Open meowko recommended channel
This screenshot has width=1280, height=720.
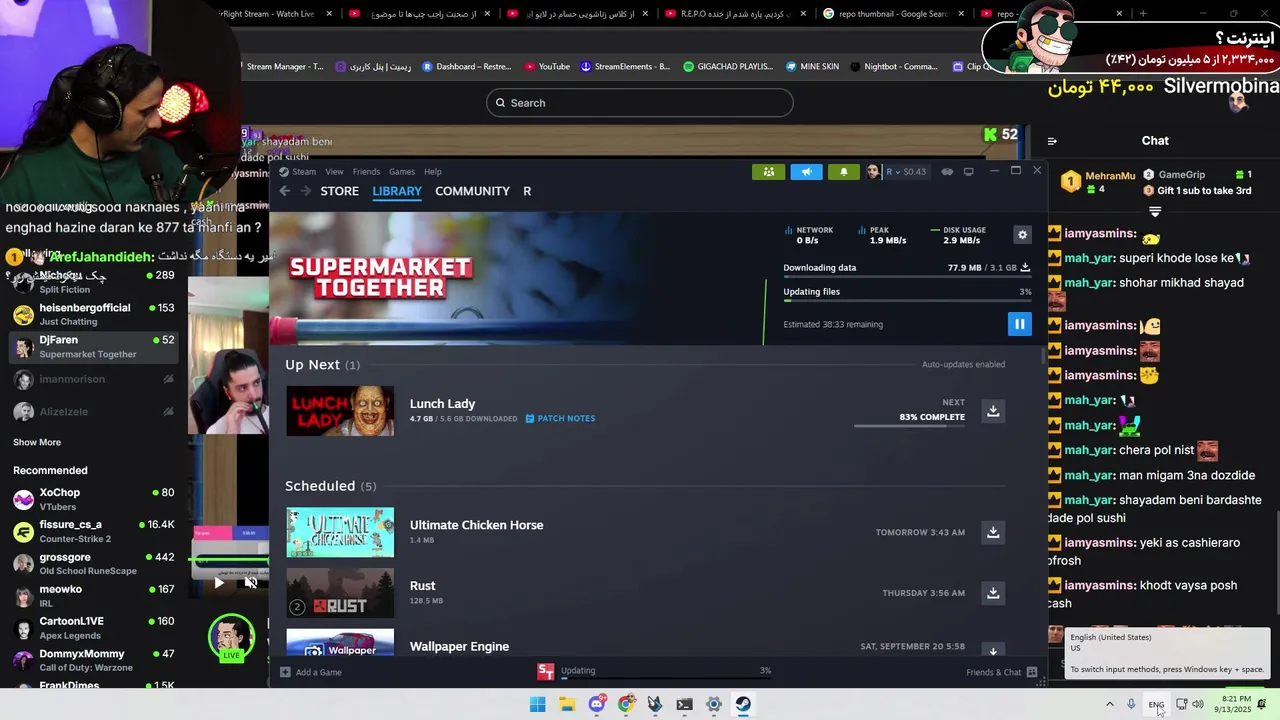pos(93,595)
